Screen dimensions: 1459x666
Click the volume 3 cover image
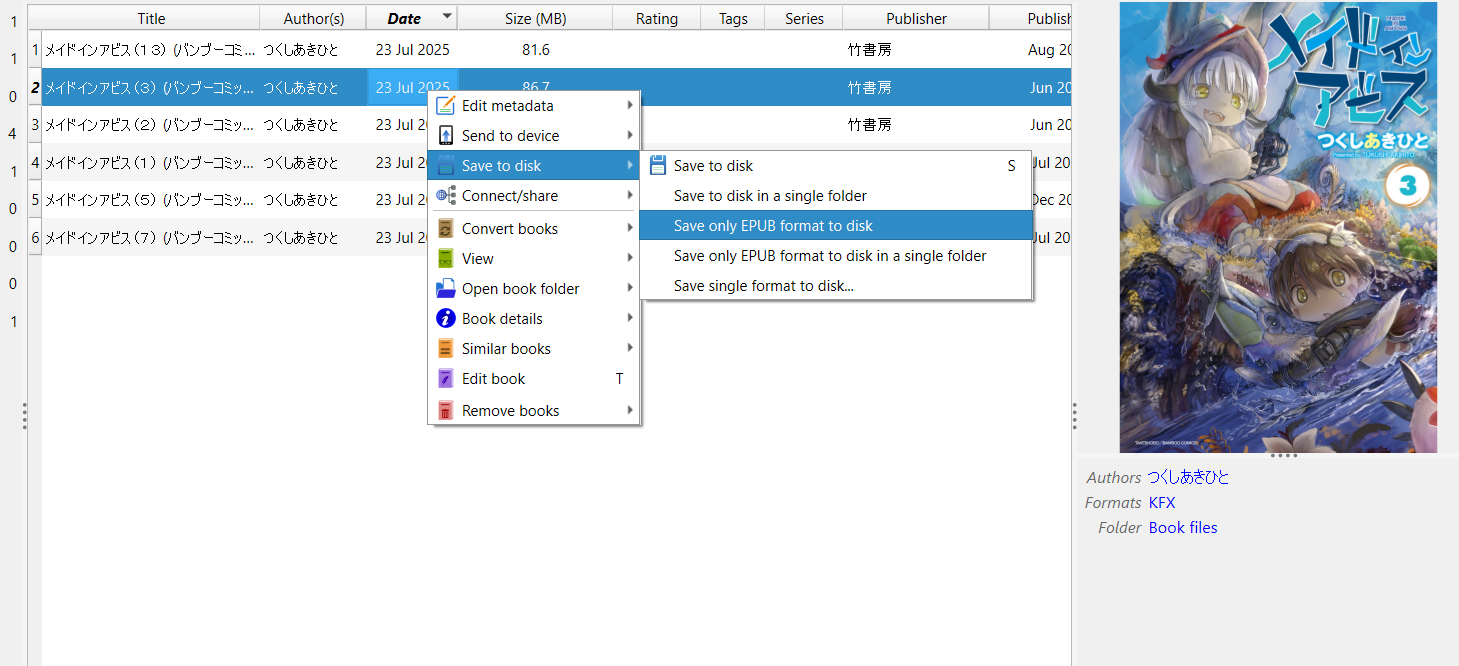click(x=1278, y=227)
